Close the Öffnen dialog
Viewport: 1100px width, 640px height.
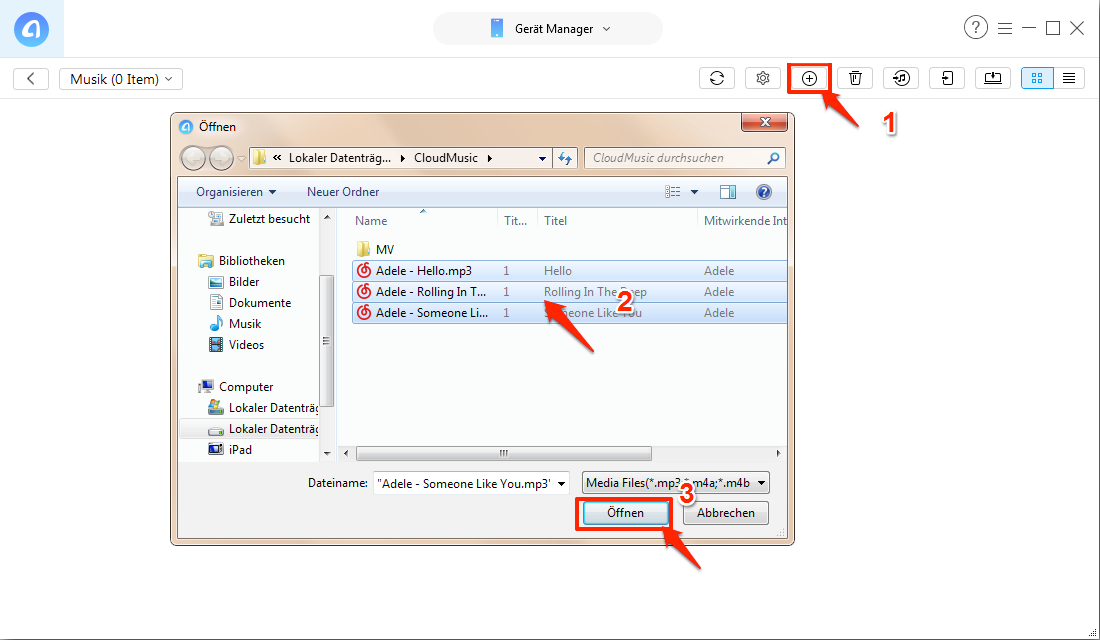click(765, 122)
